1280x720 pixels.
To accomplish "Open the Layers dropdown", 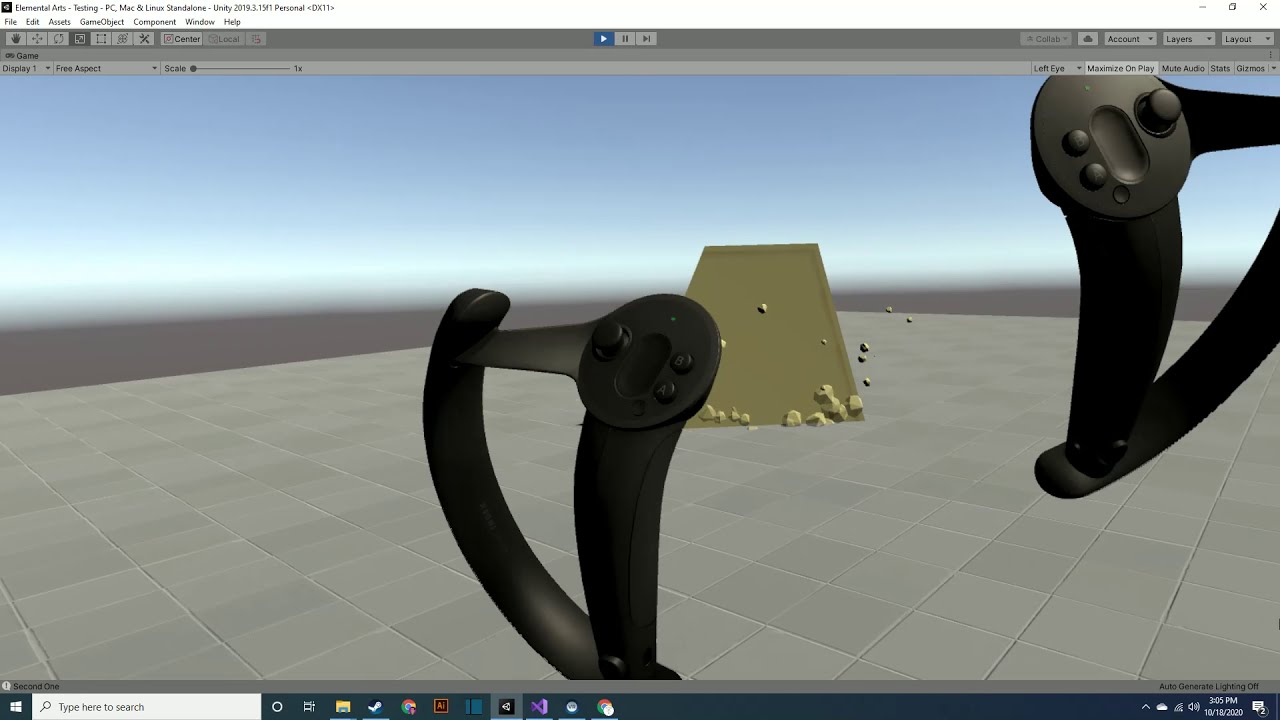I will click(1187, 39).
